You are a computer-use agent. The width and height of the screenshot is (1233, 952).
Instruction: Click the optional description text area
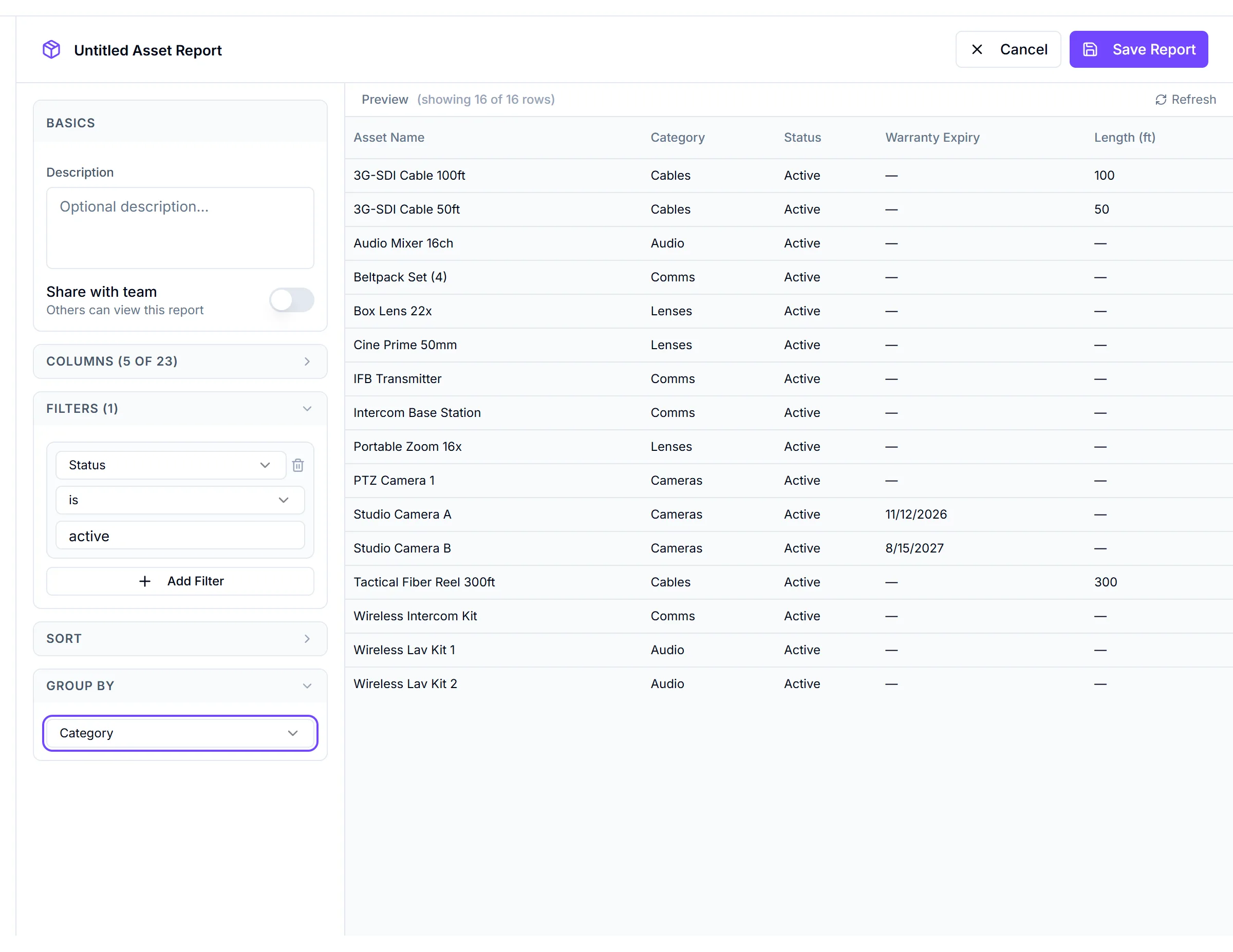[180, 228]
